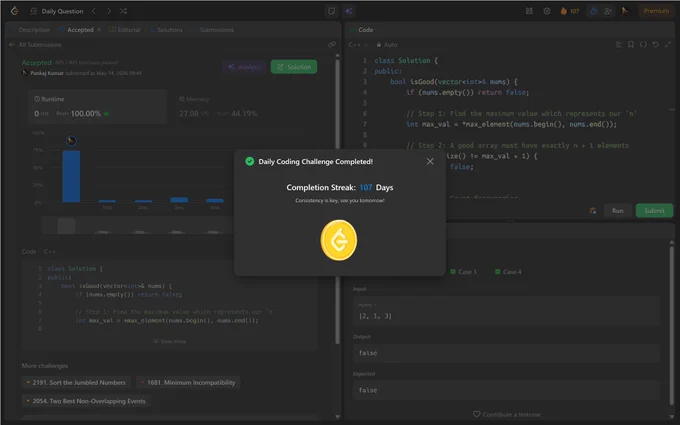Open the C++ language dropdown
The image size is (680, 425).
click(358, 45)
